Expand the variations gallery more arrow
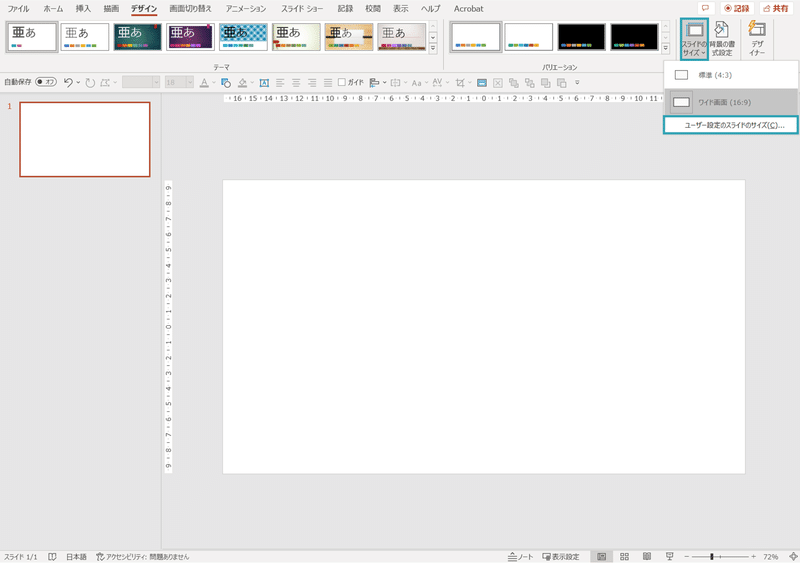This screenshot has width=800, height=563. click(x=665, y=49)
